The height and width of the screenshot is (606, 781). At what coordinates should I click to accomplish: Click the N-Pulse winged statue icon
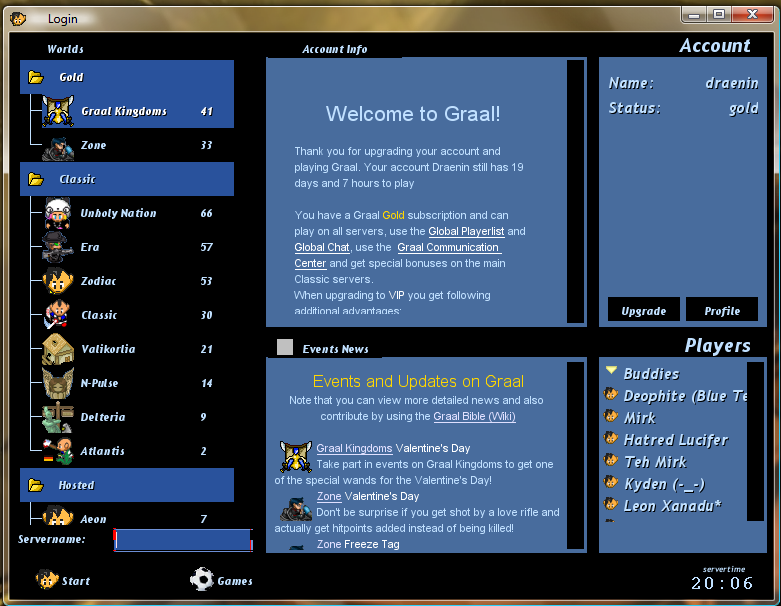(x=58, y=382)
